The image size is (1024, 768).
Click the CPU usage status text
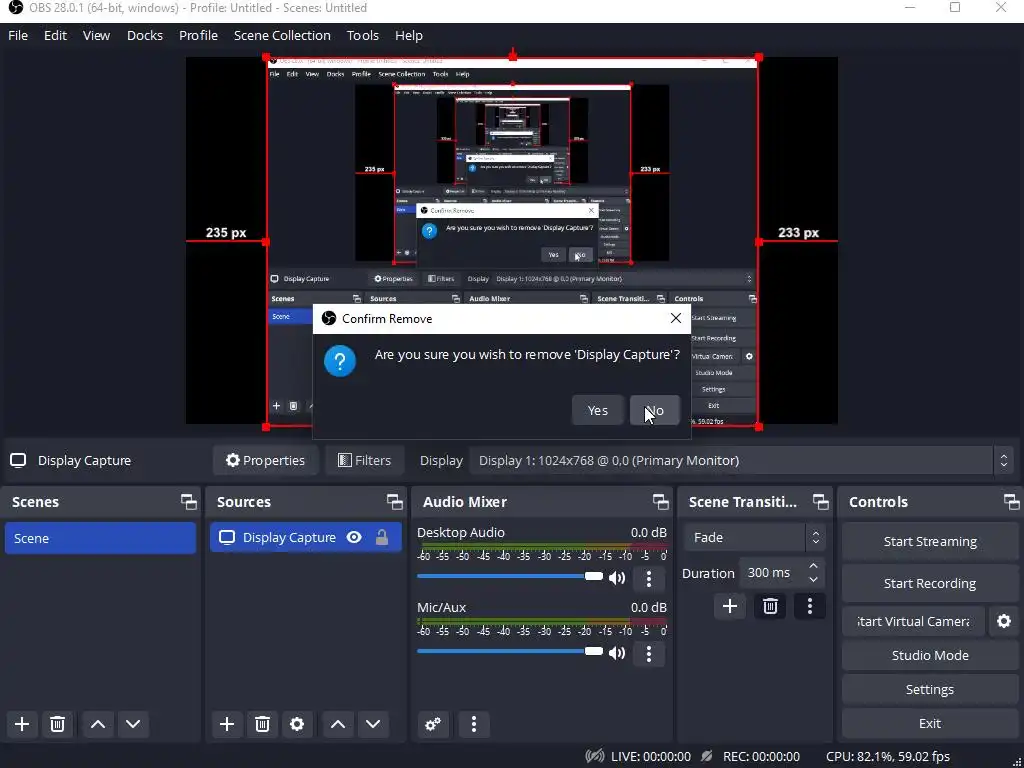tap(888, 756)
